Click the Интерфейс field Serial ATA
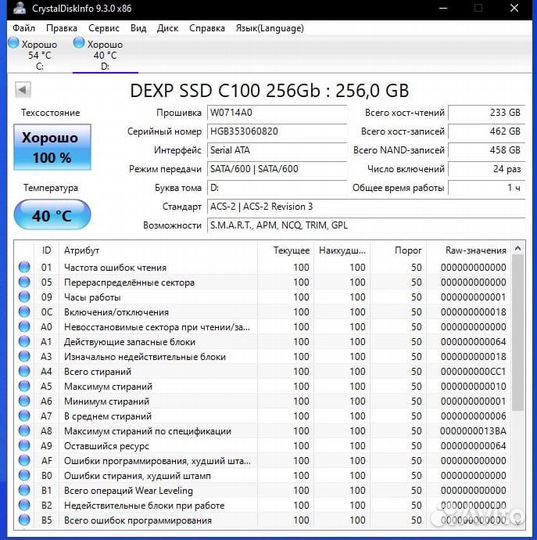537x540 pixels. pyautogui.click(x=277, y=150)
